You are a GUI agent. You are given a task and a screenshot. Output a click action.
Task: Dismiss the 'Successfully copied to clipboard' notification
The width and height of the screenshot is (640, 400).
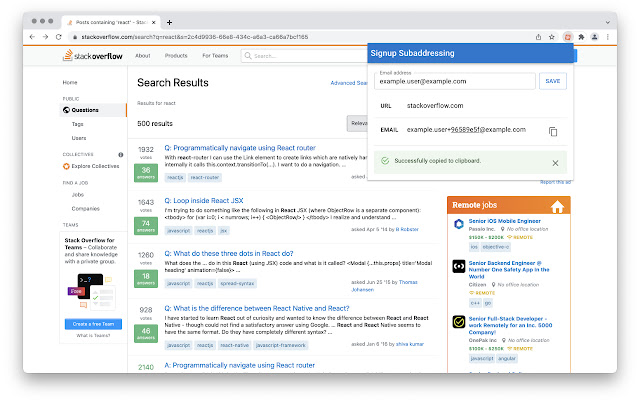pos(555,163)
